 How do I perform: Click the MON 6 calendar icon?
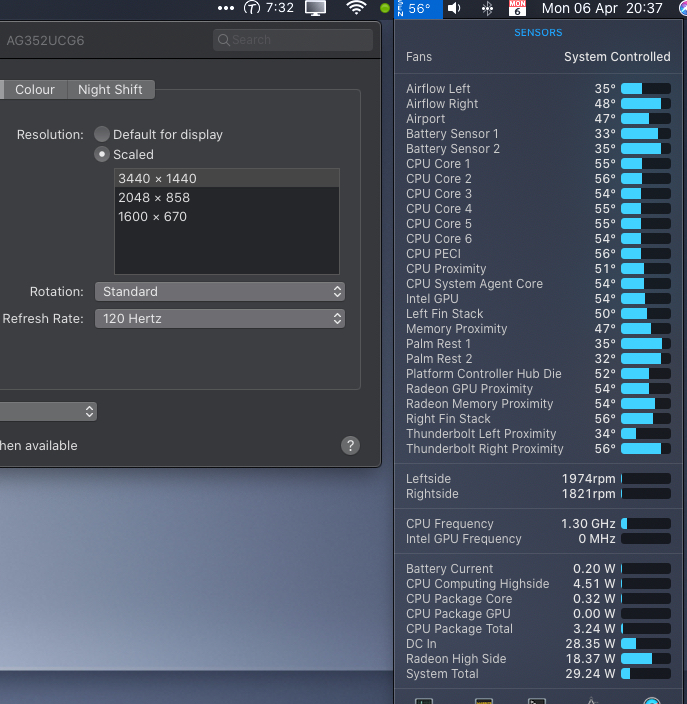click(517, 8)
